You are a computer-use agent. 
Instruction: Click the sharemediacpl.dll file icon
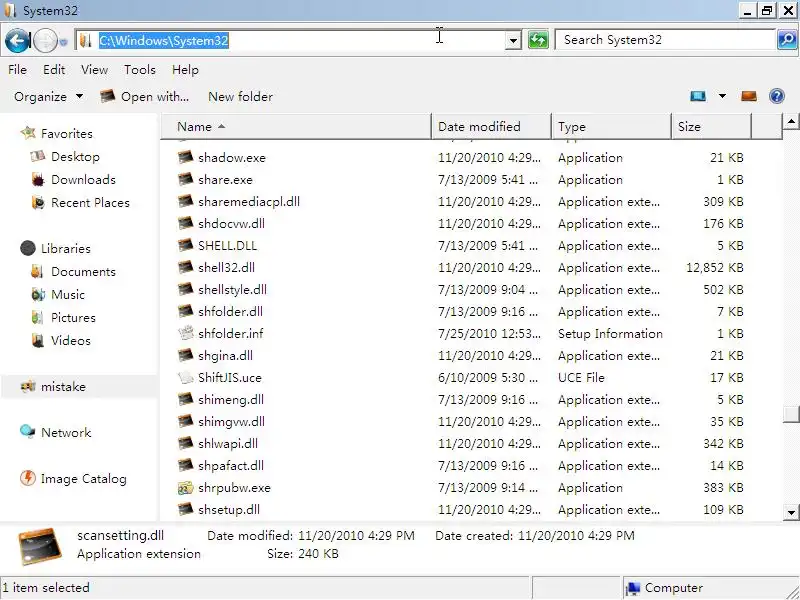pos(186,201)
